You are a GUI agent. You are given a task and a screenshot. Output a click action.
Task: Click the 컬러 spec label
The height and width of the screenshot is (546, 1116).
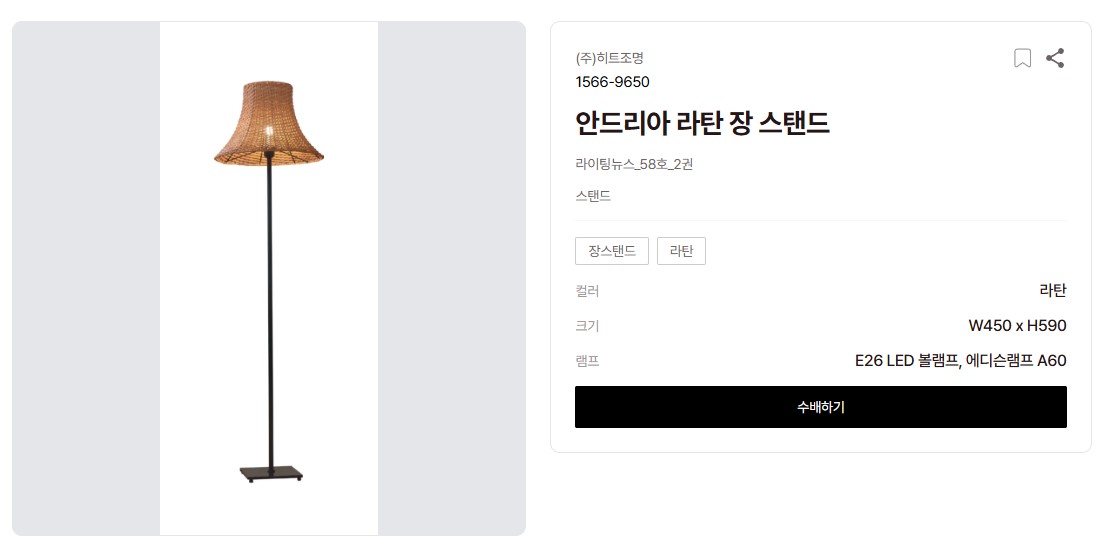pos(587,291)
